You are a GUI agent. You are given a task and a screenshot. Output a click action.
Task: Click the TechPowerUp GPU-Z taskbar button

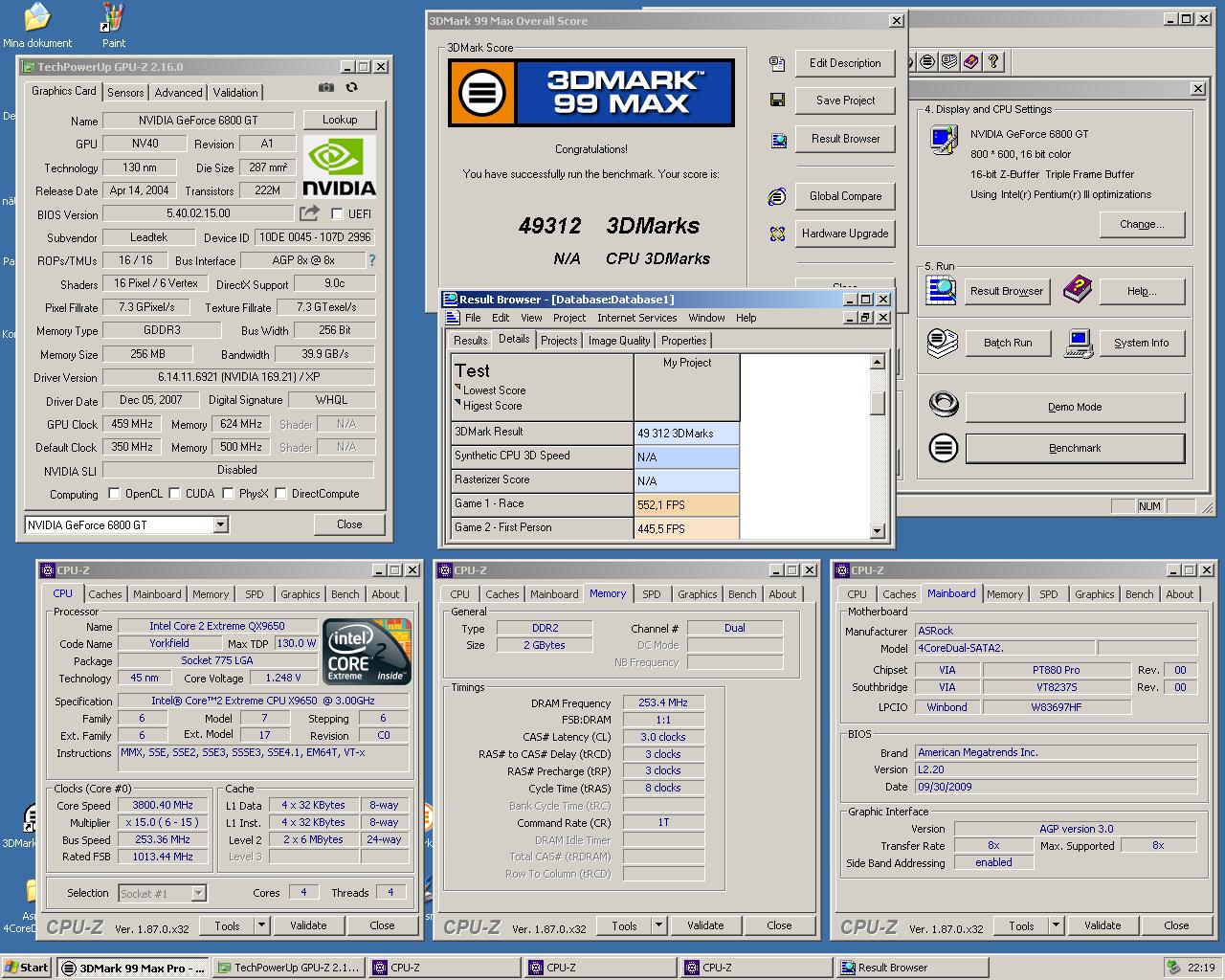pyautogui.click(x=288, y=968)
